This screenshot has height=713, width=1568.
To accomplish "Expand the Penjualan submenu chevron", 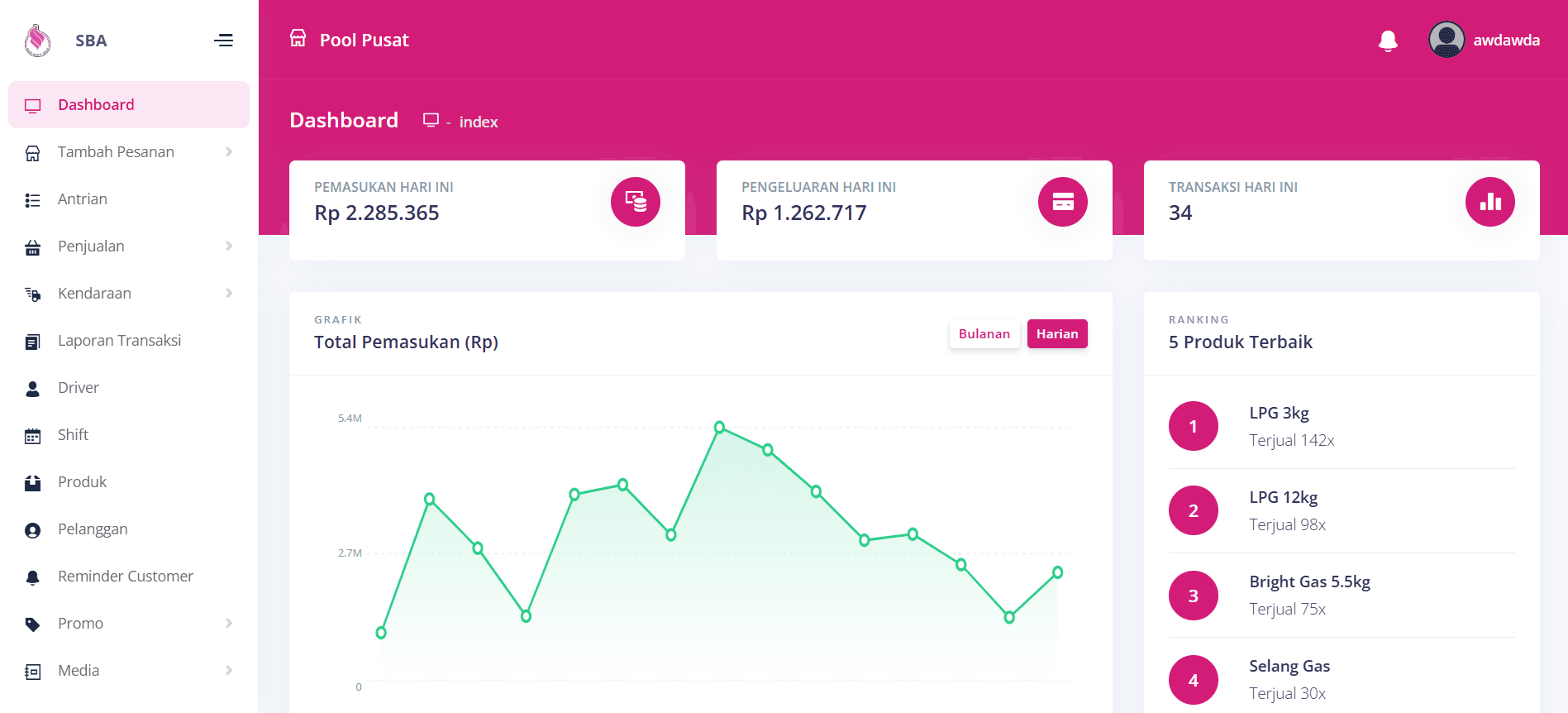I will [229, 246].
